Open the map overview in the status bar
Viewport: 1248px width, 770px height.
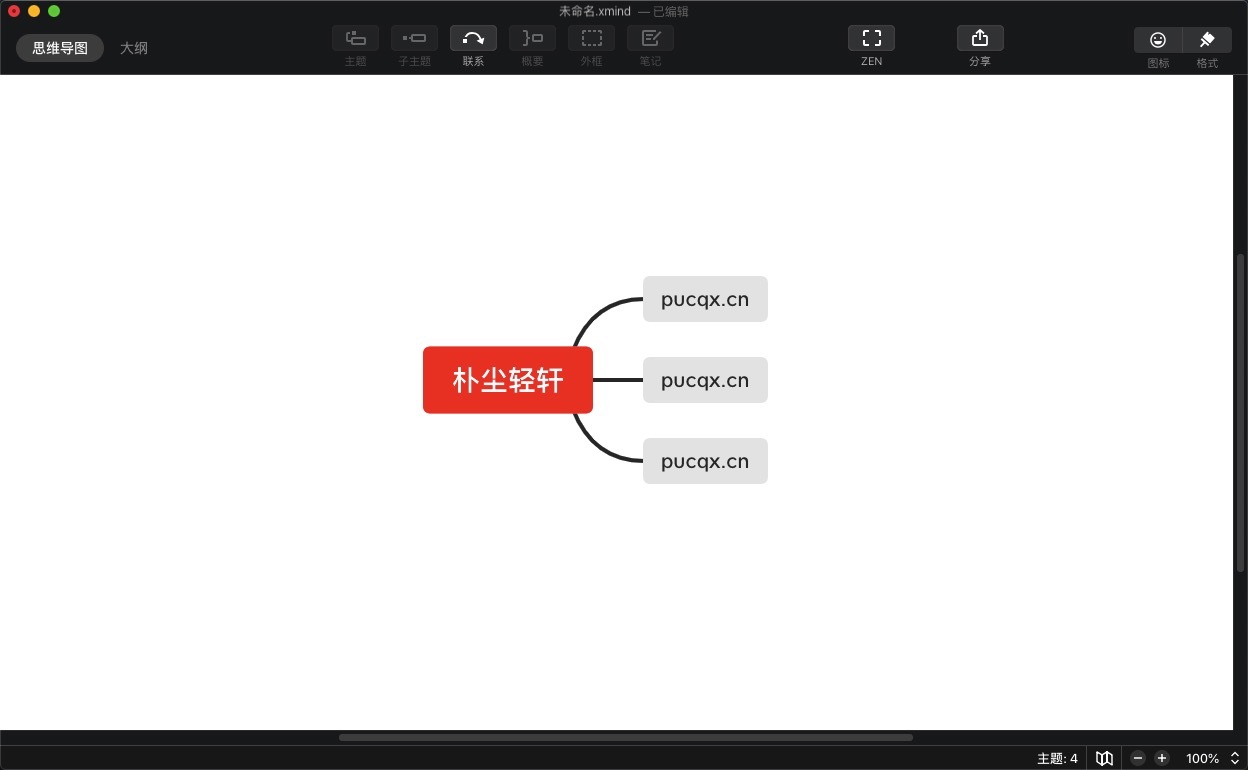pyautogui.click(x=1103, y=758)
